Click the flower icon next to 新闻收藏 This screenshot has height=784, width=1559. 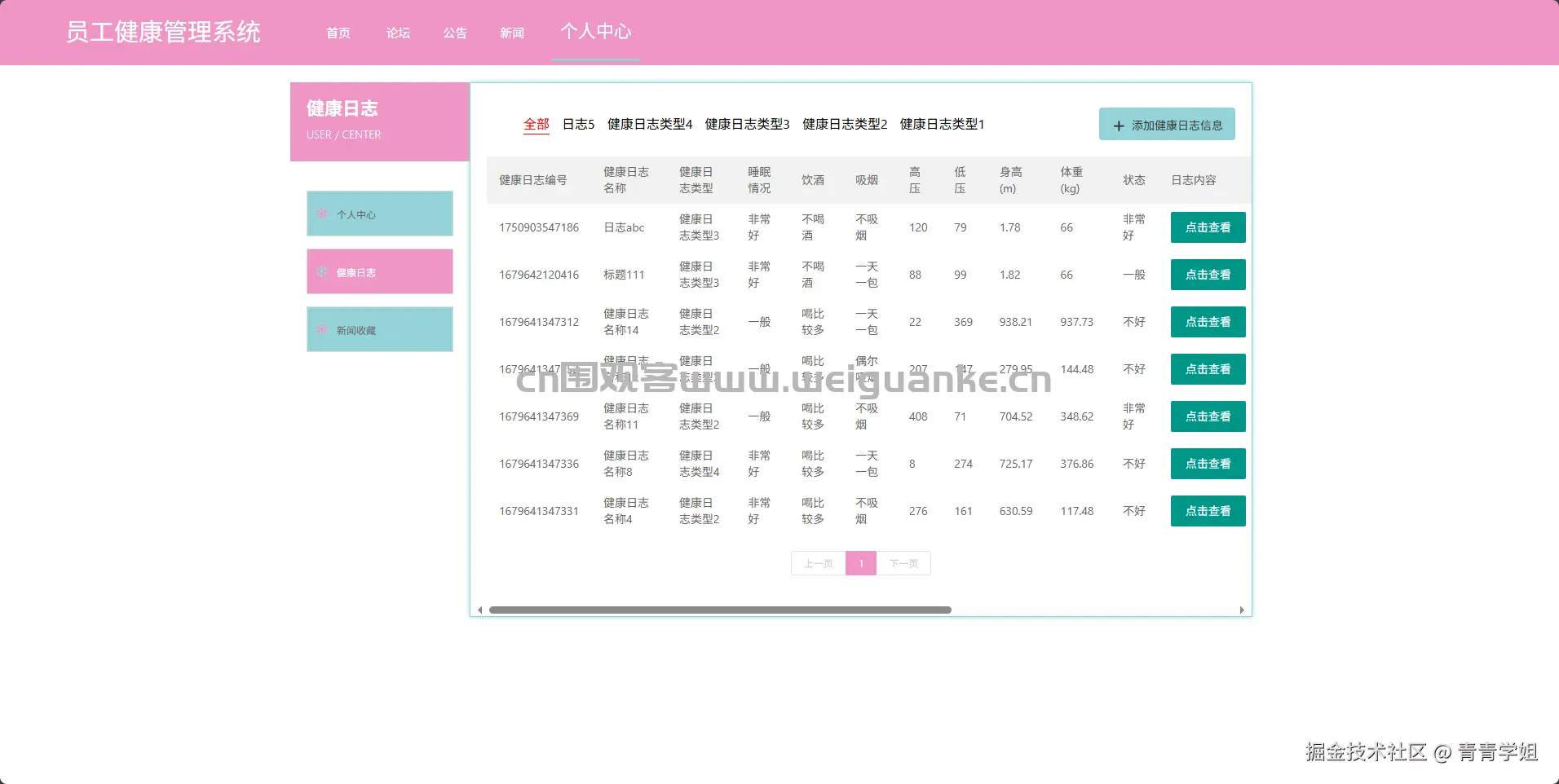pyautogui.click(x=320, y=329)
